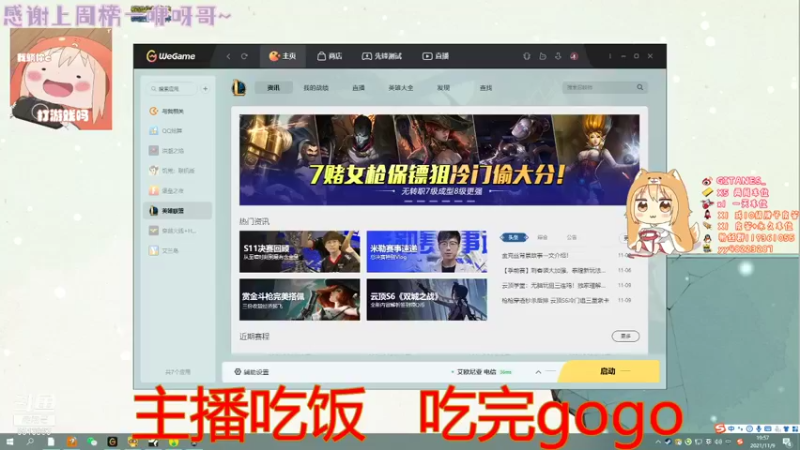800x450 pixels.
Task: Select the first banner page indicator
Action: tap(408, 202)
